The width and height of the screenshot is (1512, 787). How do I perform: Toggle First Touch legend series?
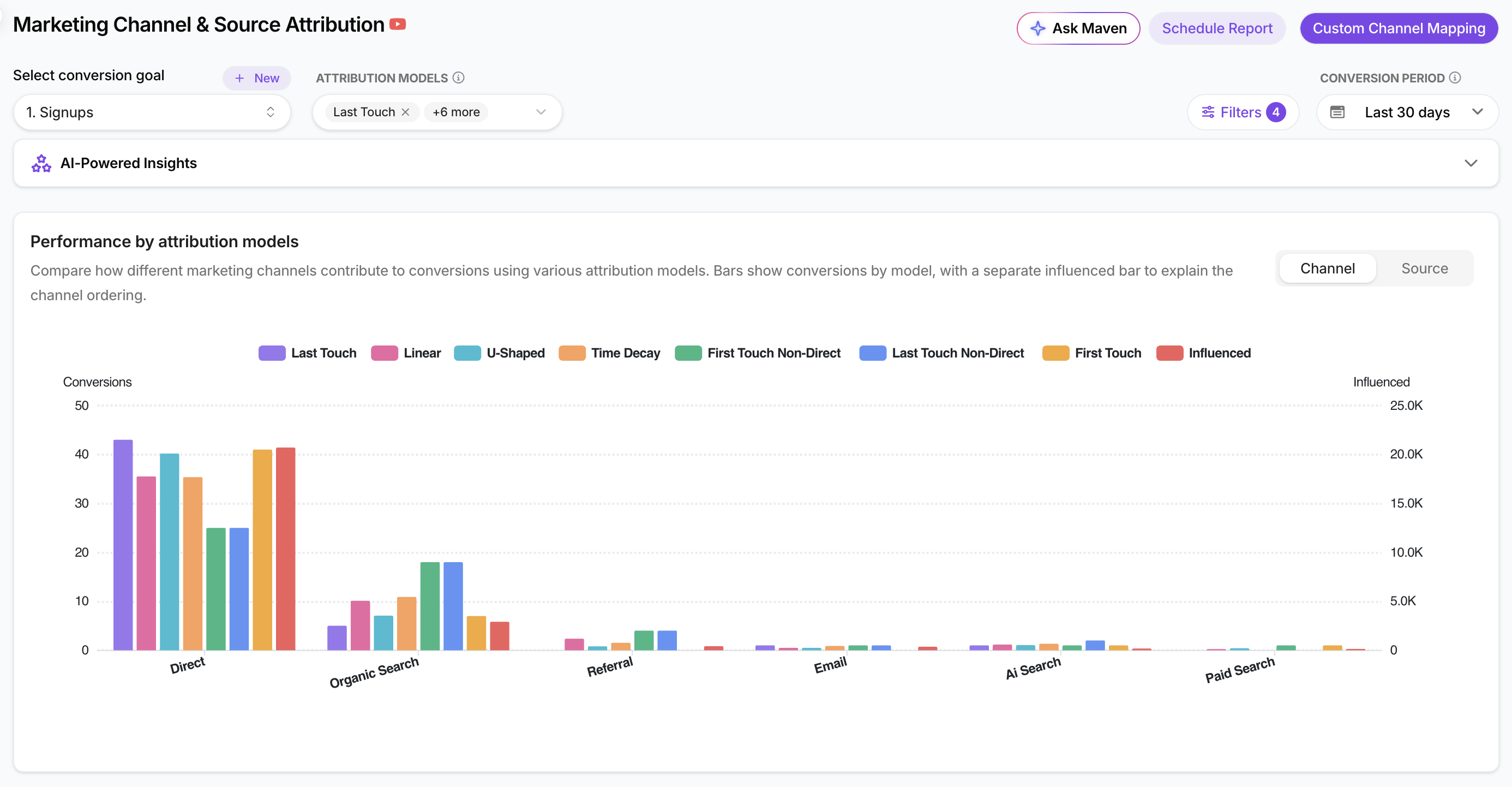click(1092, 353)
